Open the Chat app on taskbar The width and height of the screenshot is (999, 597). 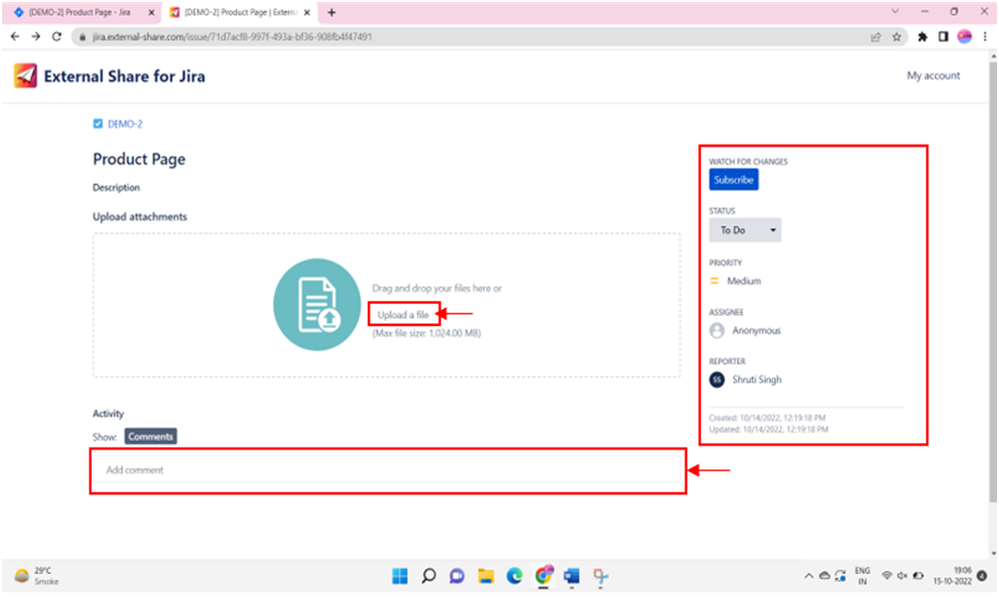click(x=457, y=576)
